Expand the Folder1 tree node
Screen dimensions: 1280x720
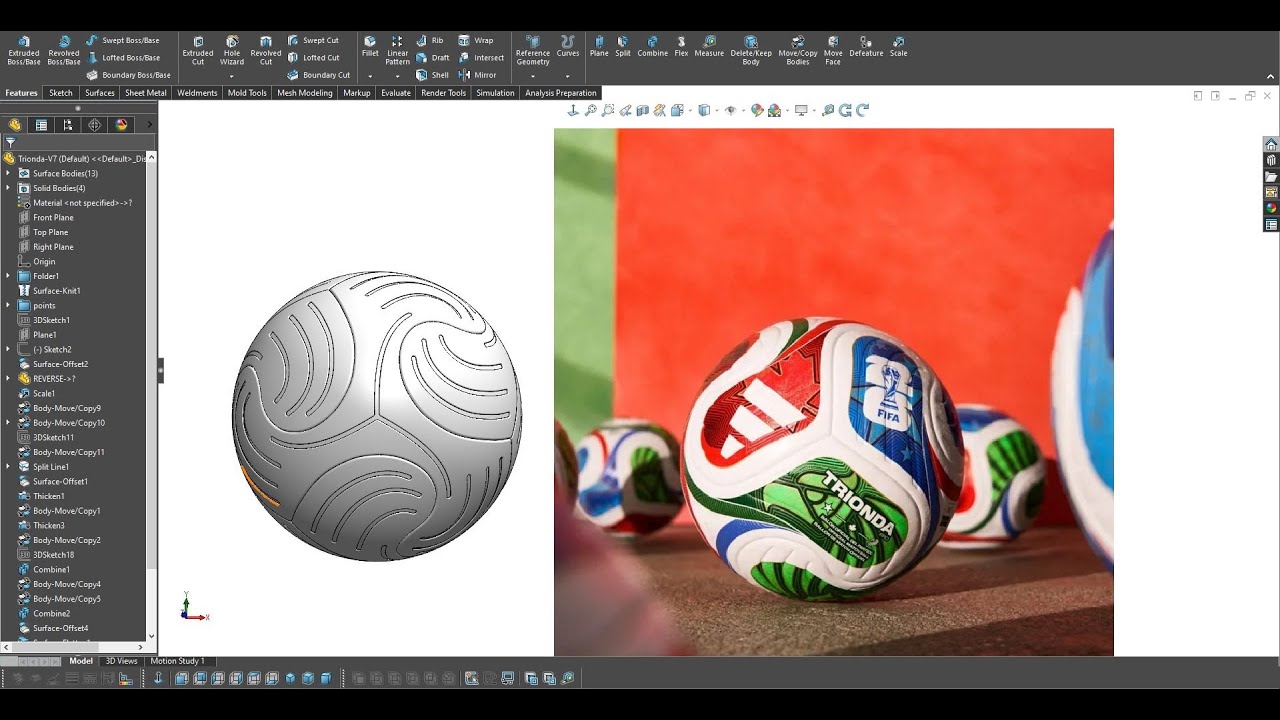[8, 276]
